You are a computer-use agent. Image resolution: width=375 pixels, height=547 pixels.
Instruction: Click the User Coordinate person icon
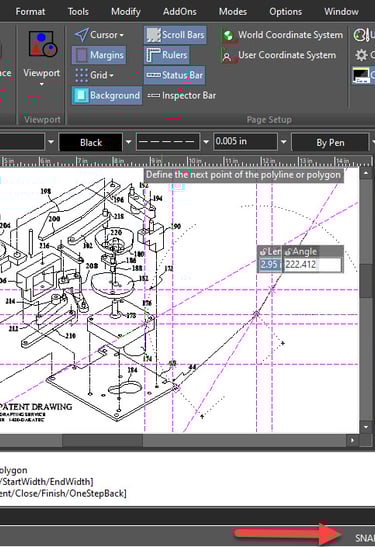[x=227, y=57]
